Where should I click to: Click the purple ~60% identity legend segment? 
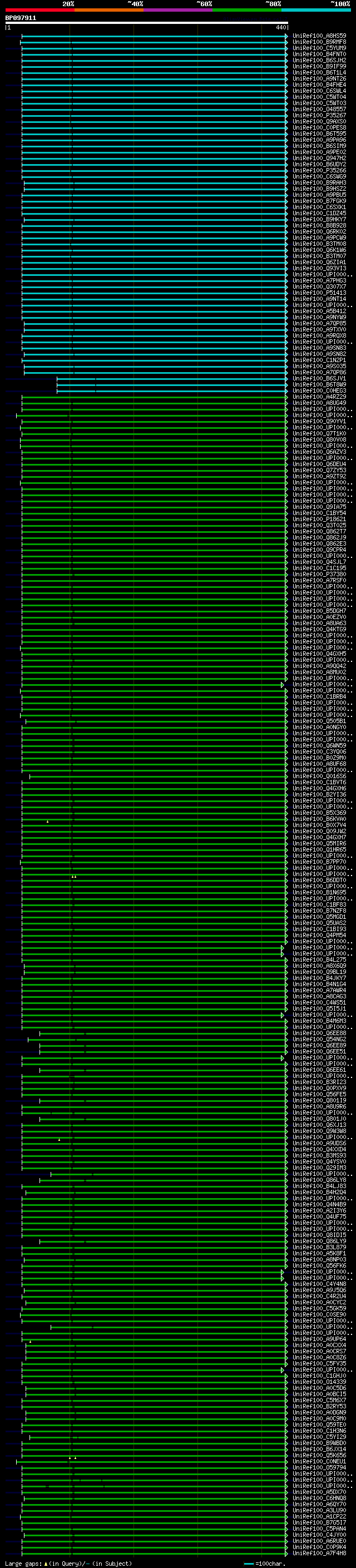pos(179,10)
